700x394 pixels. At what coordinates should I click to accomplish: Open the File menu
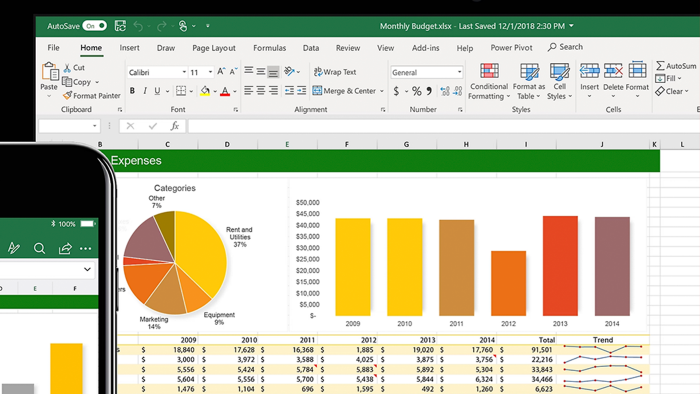pyautogui.click(x=53, y=48)
